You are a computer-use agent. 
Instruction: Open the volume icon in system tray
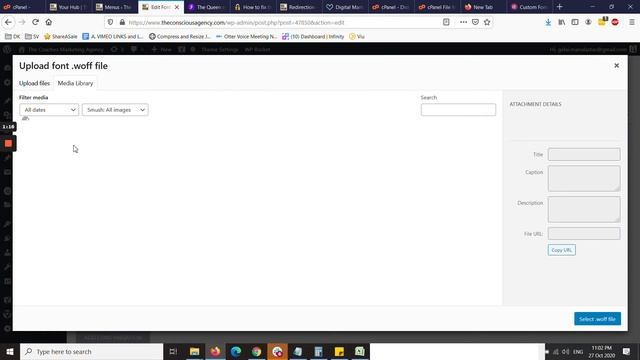click(566, 351)
